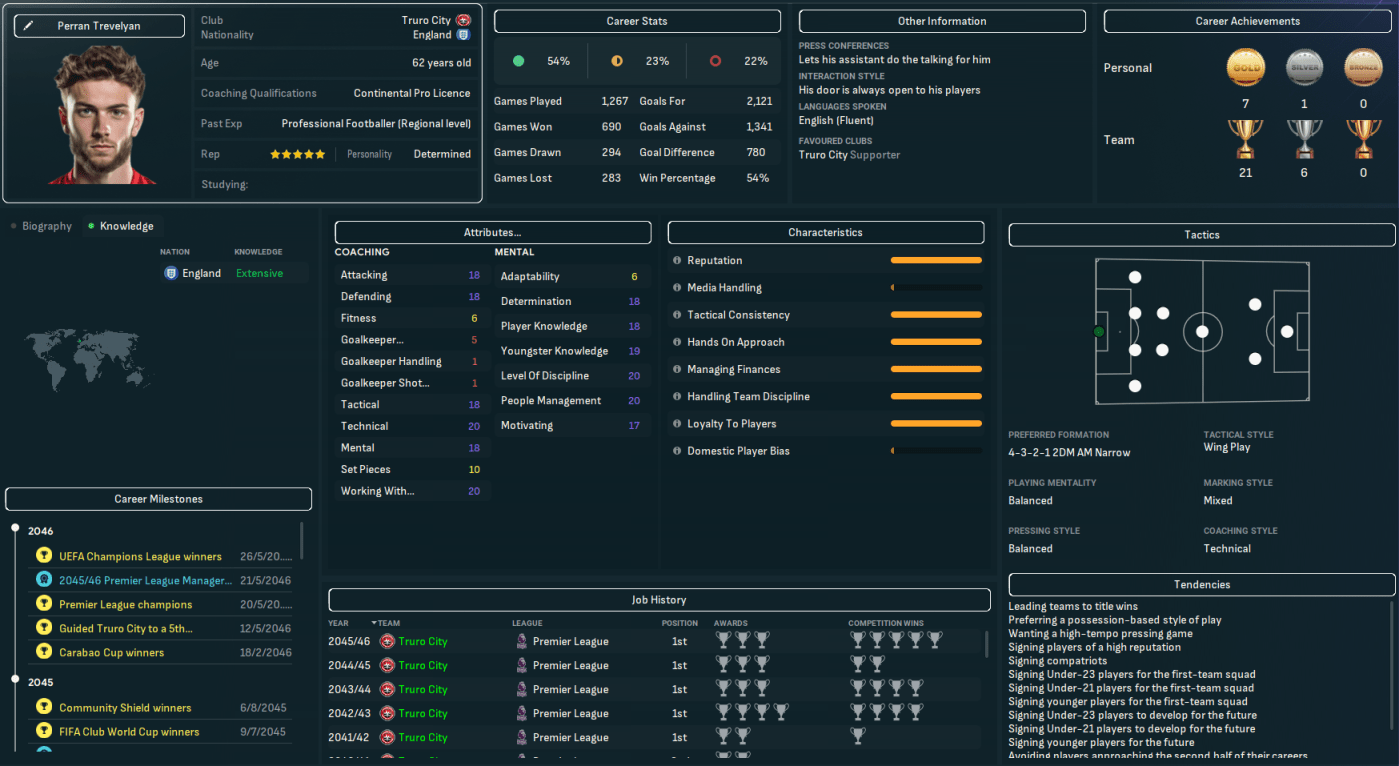1399x766 pixels.
Task: Open the Perran Trevelyan name selector
Action: [99, 26]
